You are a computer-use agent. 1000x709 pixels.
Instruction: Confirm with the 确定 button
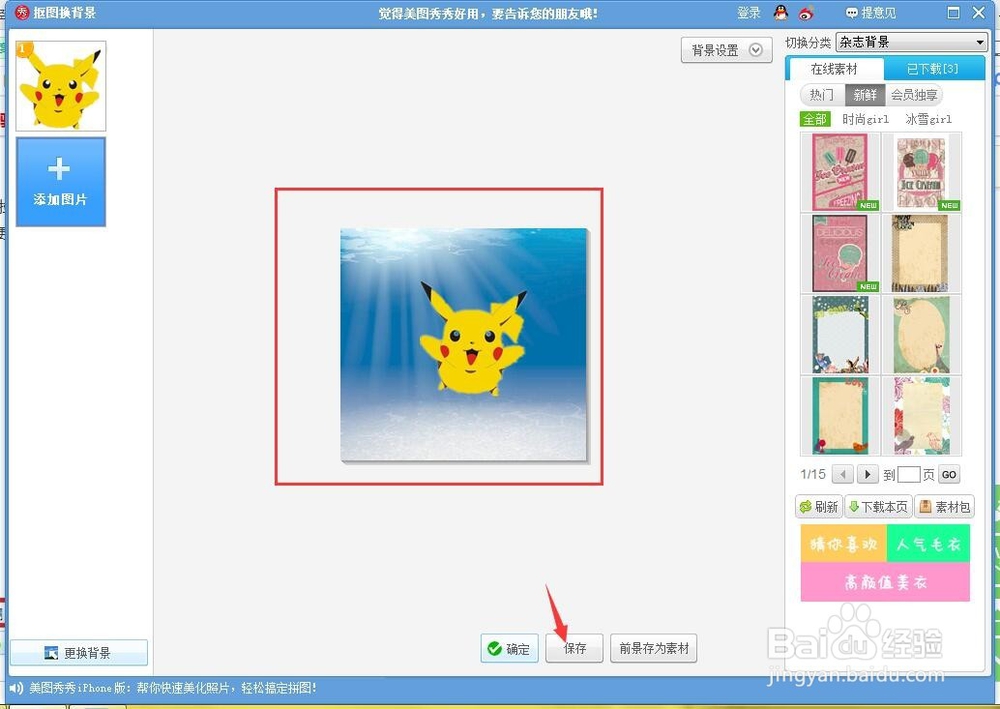[510, 648]
